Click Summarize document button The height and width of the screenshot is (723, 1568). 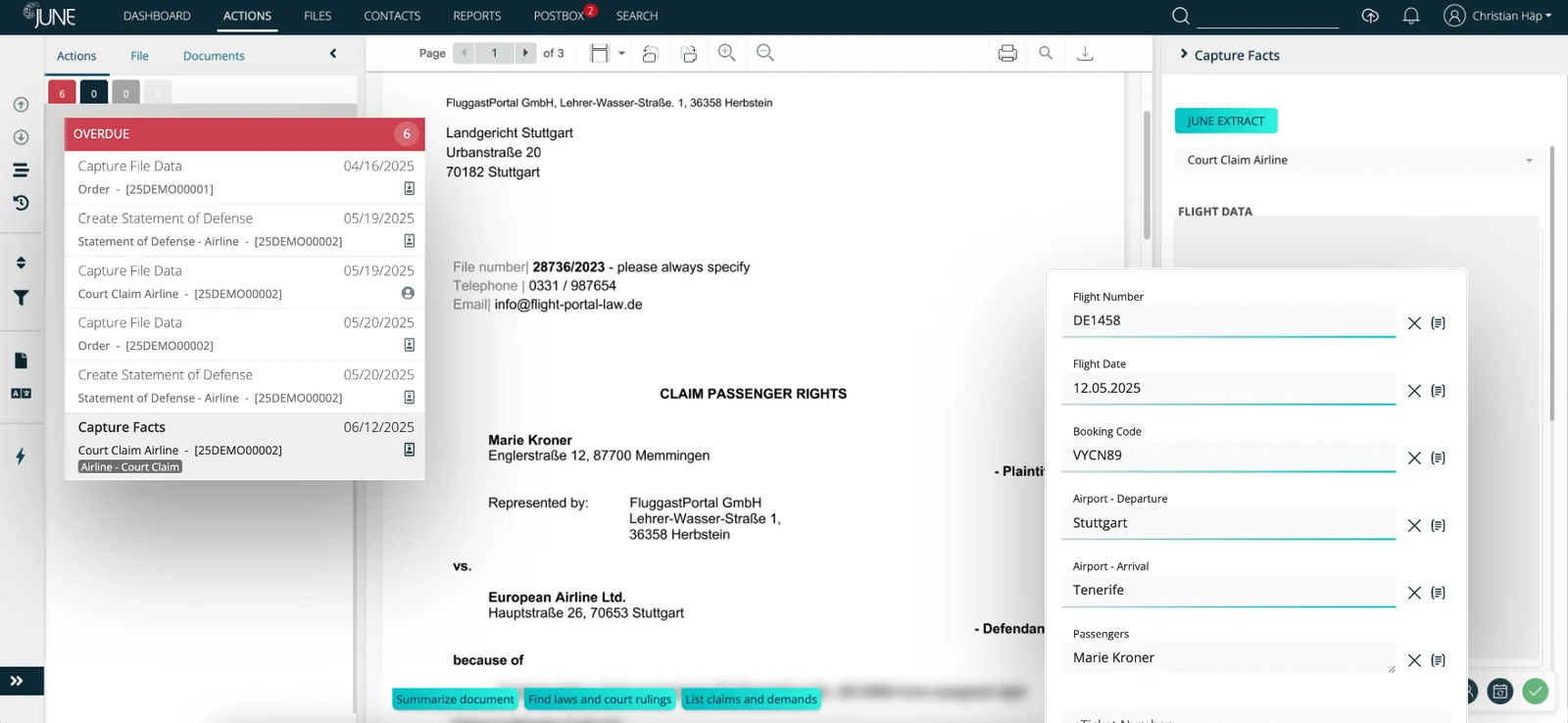click(x=455, y=699)
